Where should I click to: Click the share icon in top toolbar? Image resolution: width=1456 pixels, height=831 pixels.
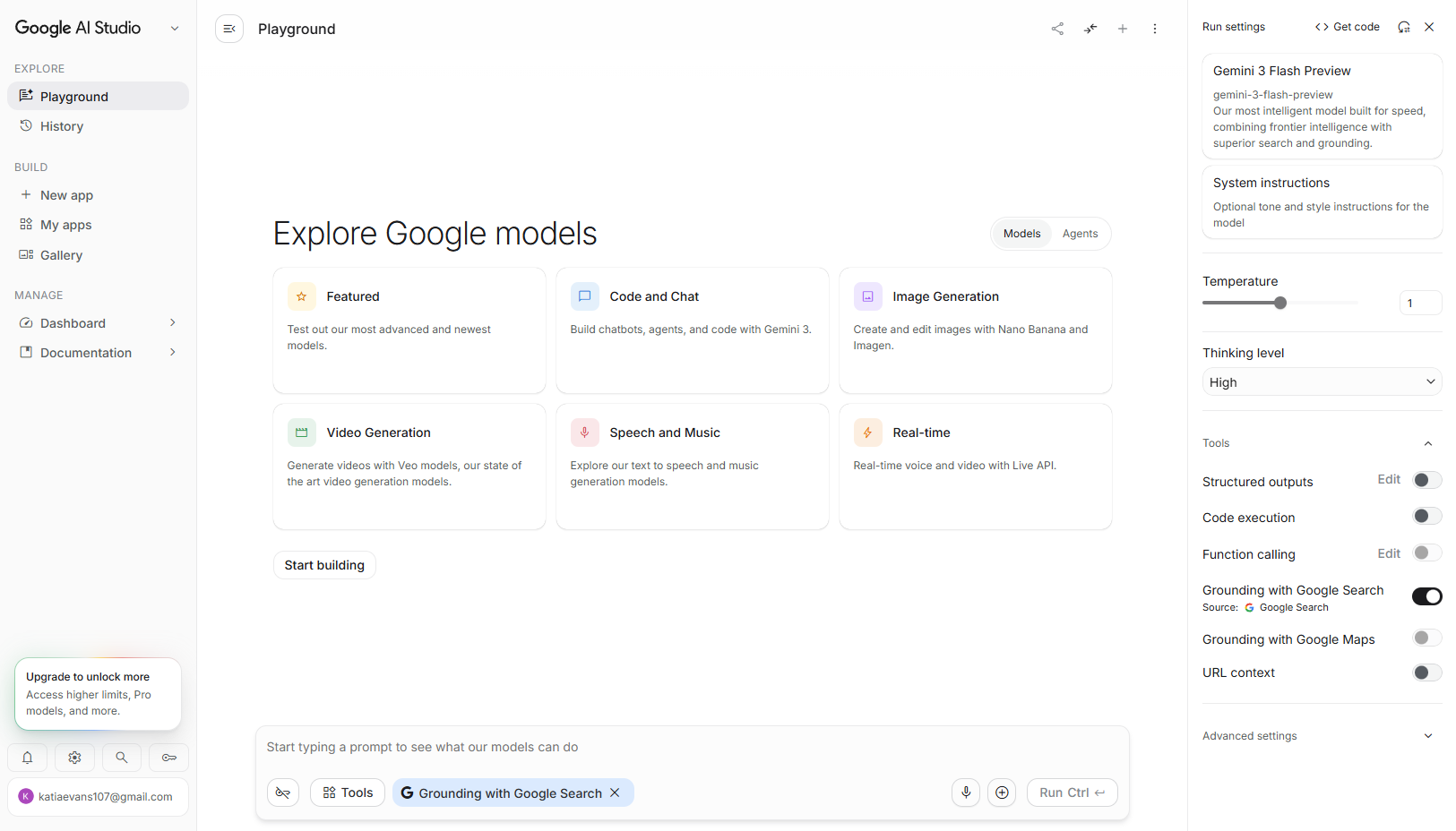coord(1057,29)
